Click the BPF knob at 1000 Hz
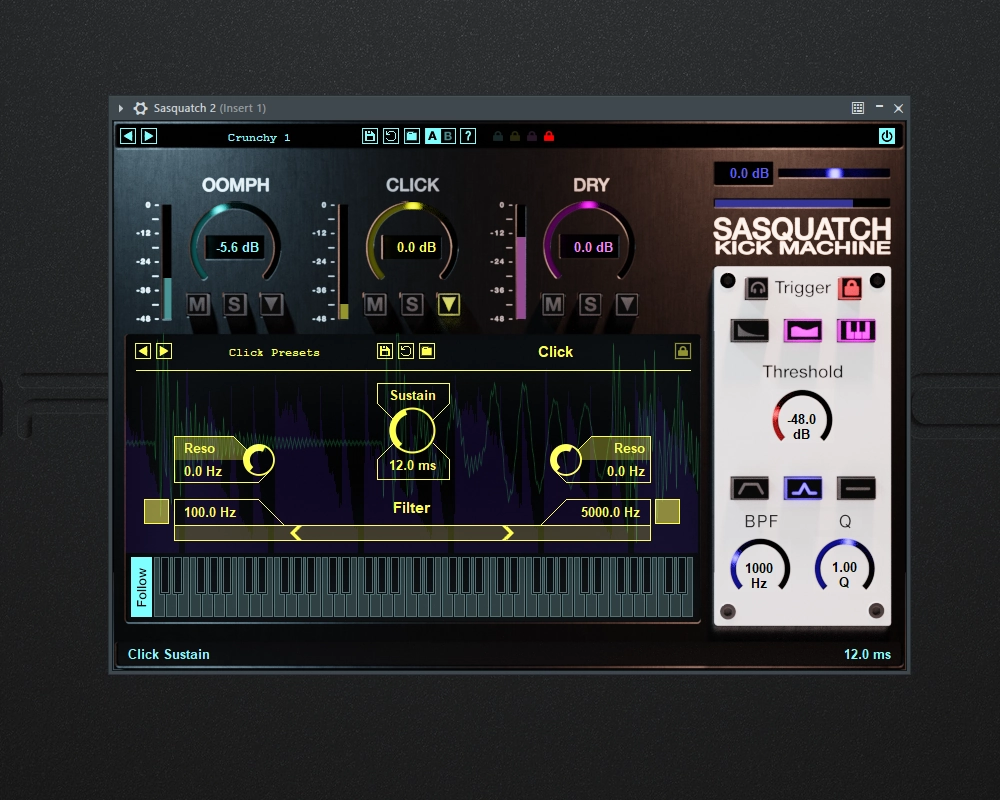 [760, 568]
